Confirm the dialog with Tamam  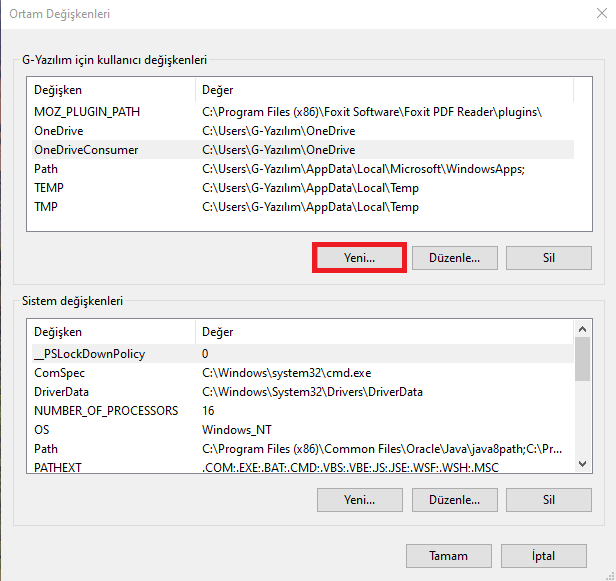[x=448, y=556]
